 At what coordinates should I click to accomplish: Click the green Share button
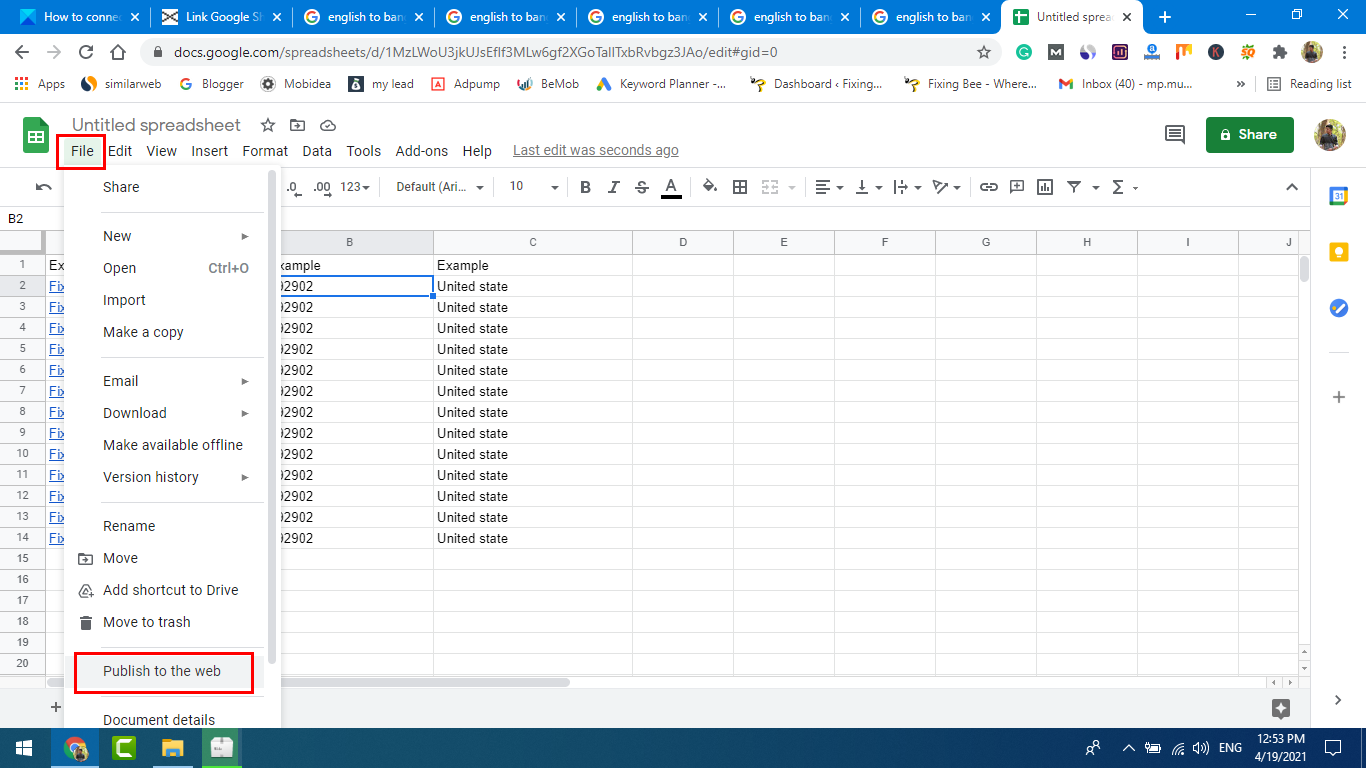click(x=1249, y=135)
